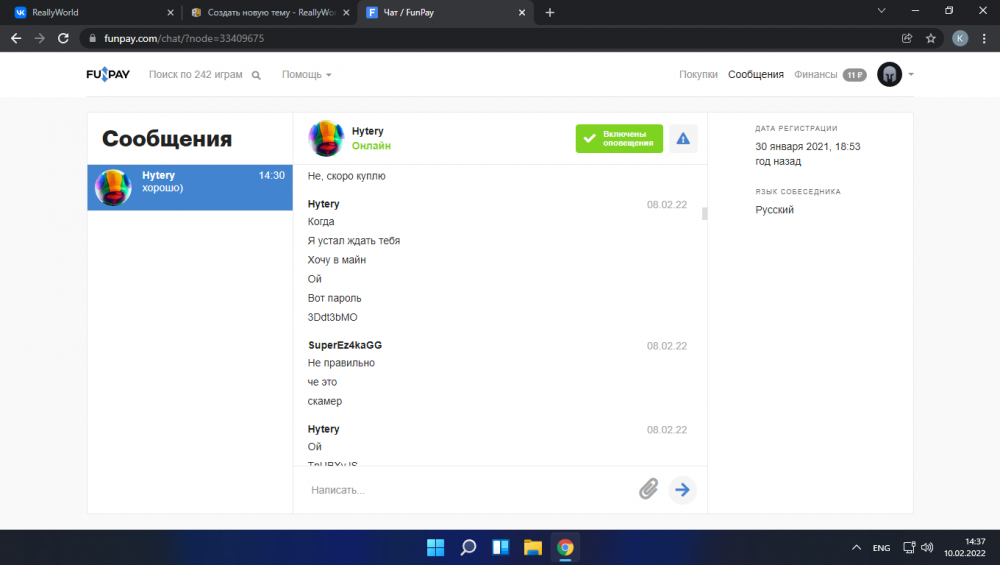Viewport: 1000px width, 565px height.
Task: Select Hytery conversation in list
Action: point(190,187)
